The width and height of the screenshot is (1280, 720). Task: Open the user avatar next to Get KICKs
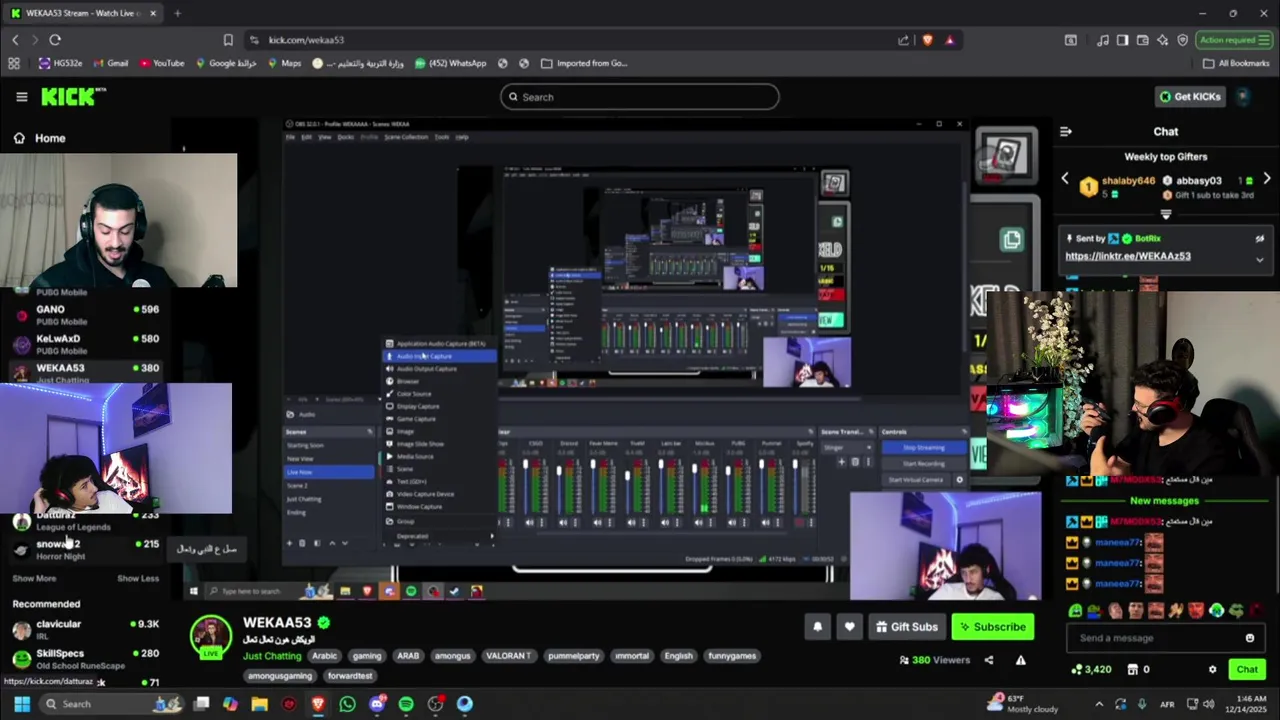point(1243,97)
